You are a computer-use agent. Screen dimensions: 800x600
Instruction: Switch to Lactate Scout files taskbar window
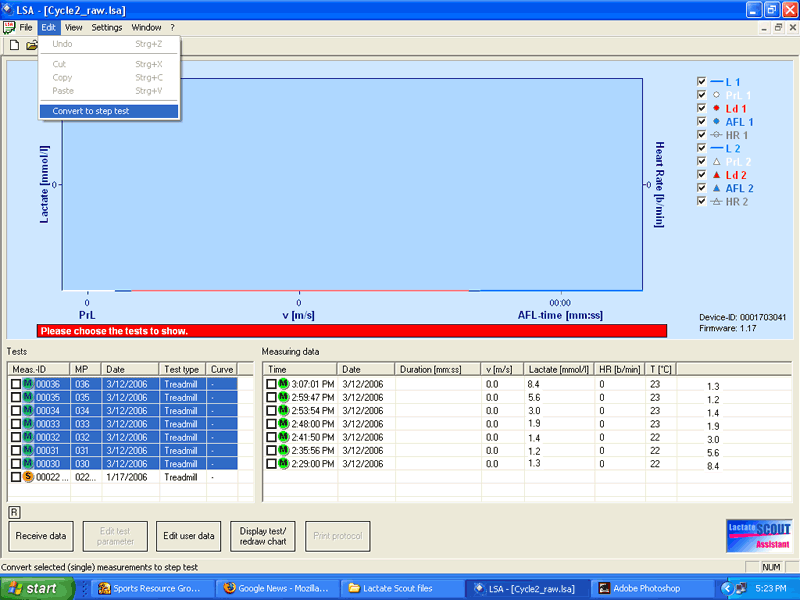click(x=402, y=588)
